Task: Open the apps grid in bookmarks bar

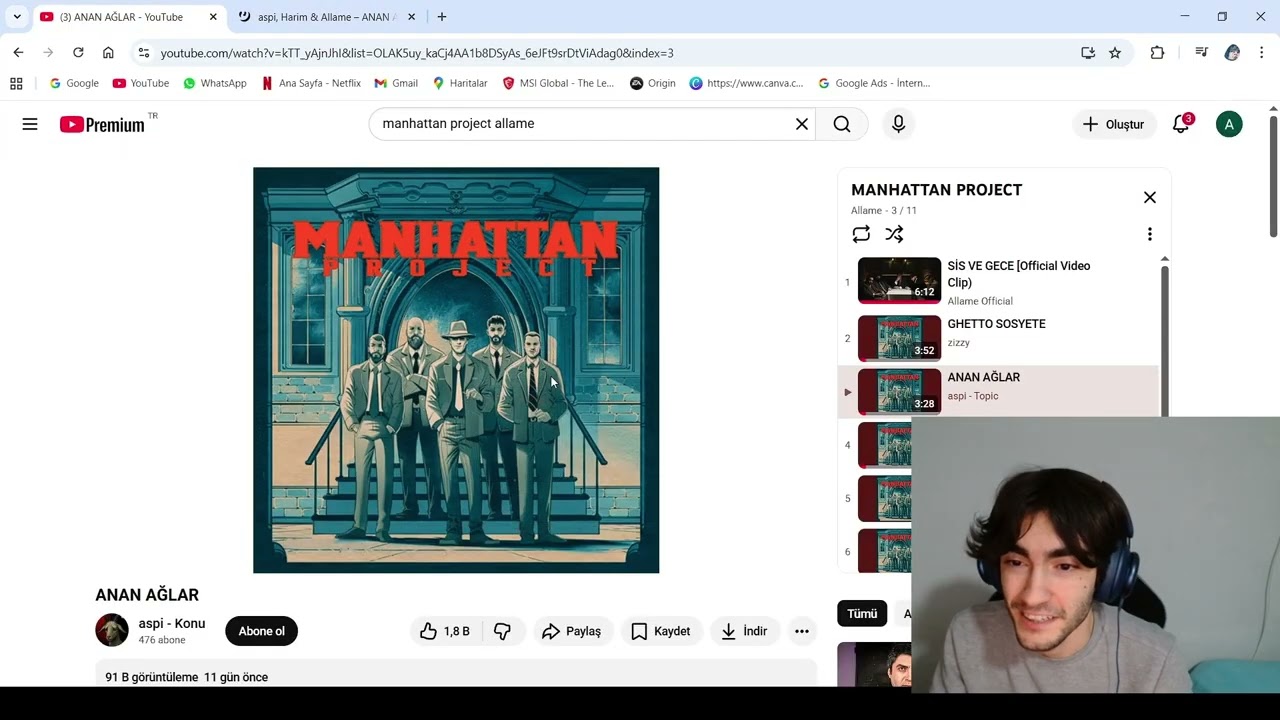Action: 16,83
